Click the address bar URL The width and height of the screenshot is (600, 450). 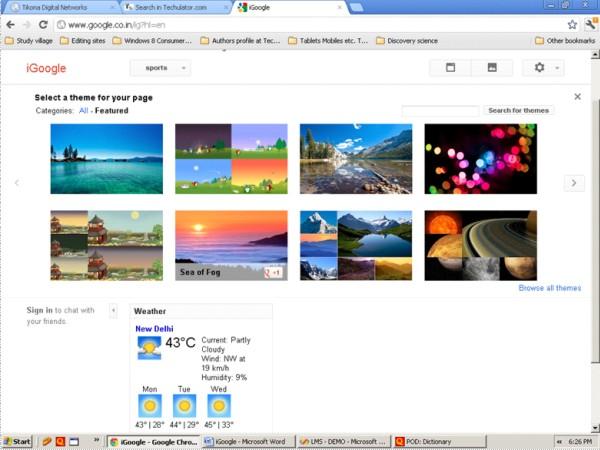pos(117,25)
